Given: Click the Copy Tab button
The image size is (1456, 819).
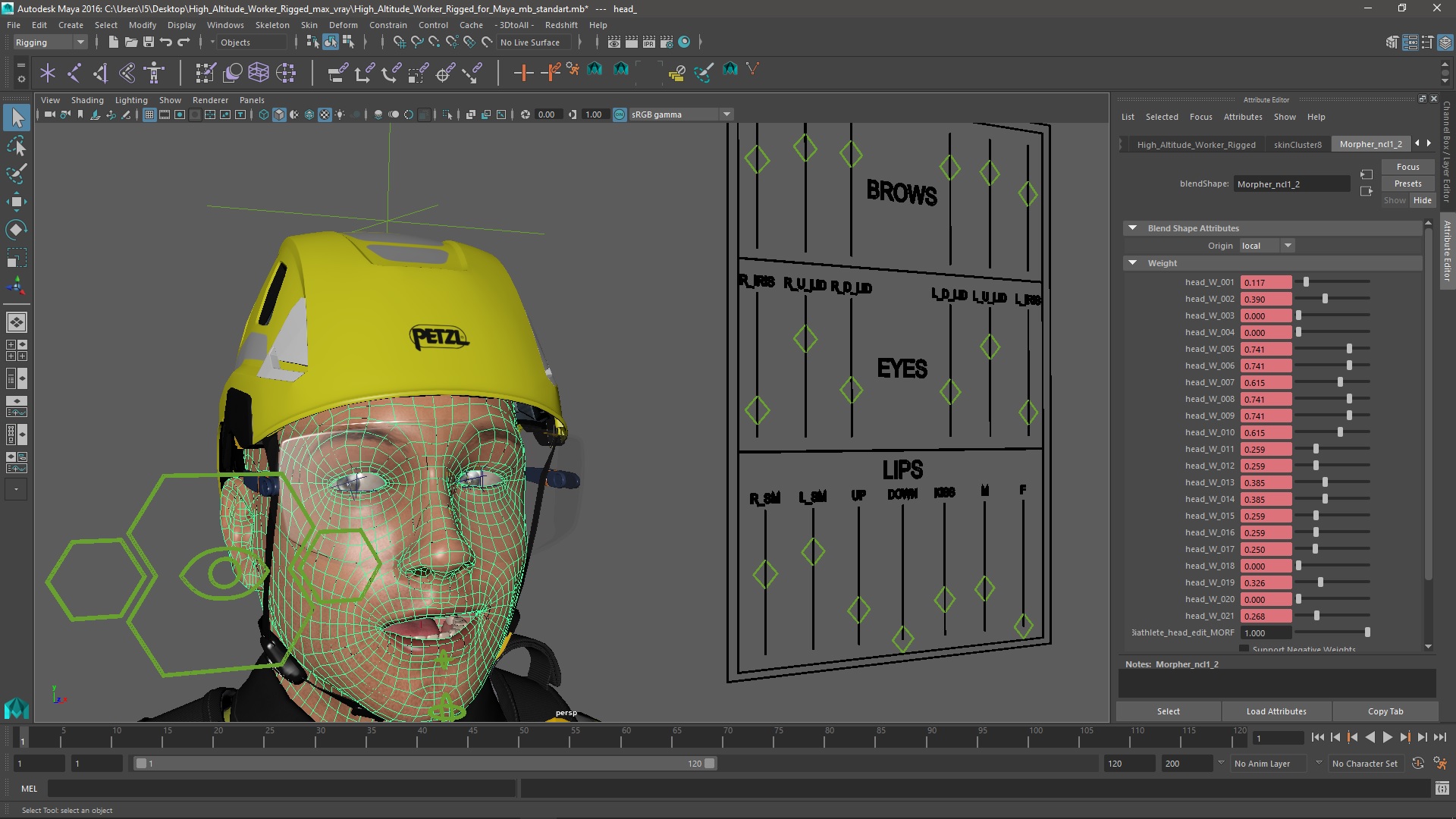Looking at the screenshot, I should pos(1385,711).
